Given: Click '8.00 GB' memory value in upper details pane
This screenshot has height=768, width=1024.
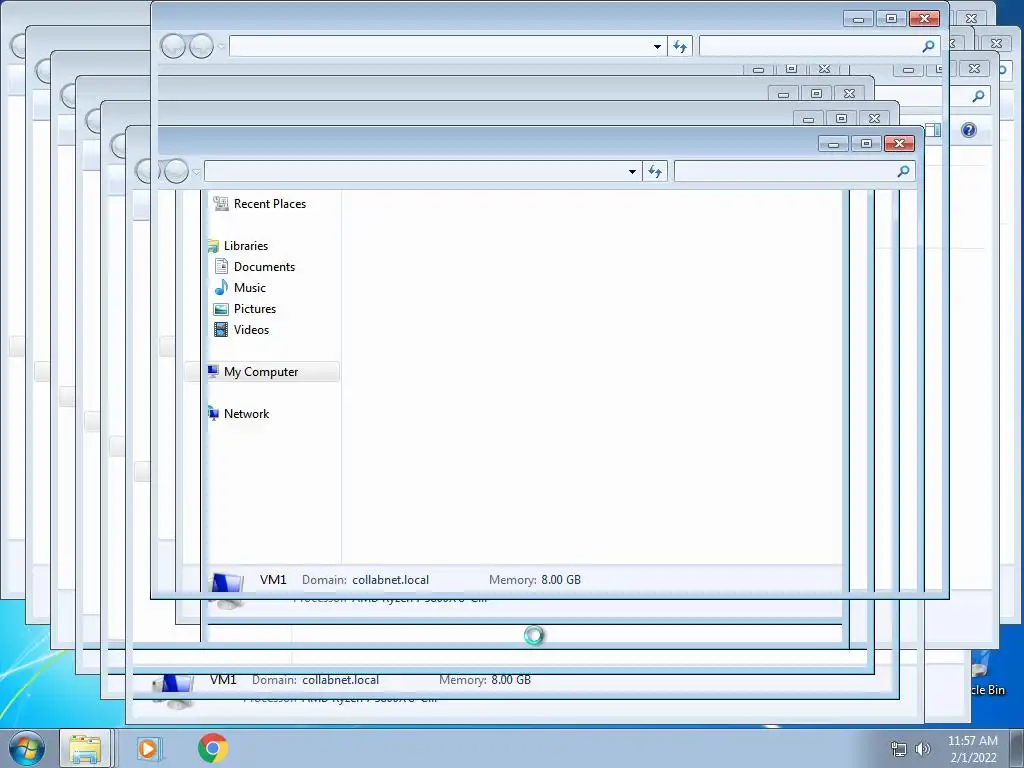Looking at the screenshot, I should pos(561,580).
